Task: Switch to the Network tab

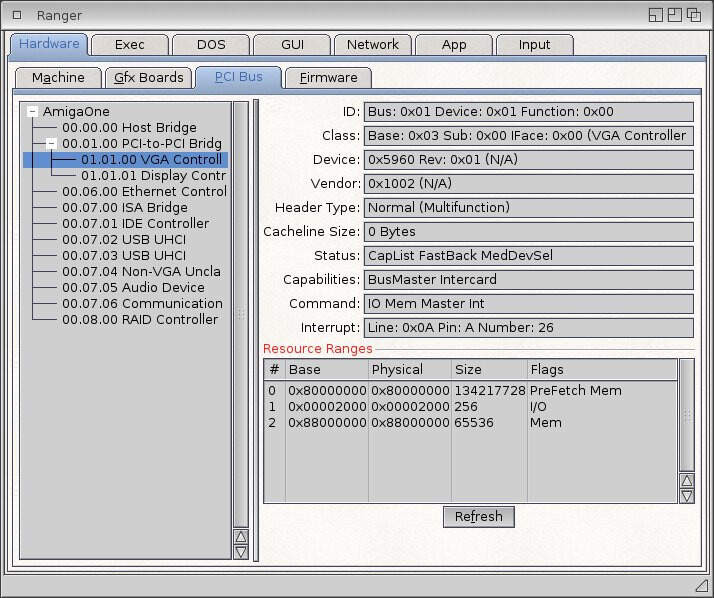Action: tap(372, 45)
